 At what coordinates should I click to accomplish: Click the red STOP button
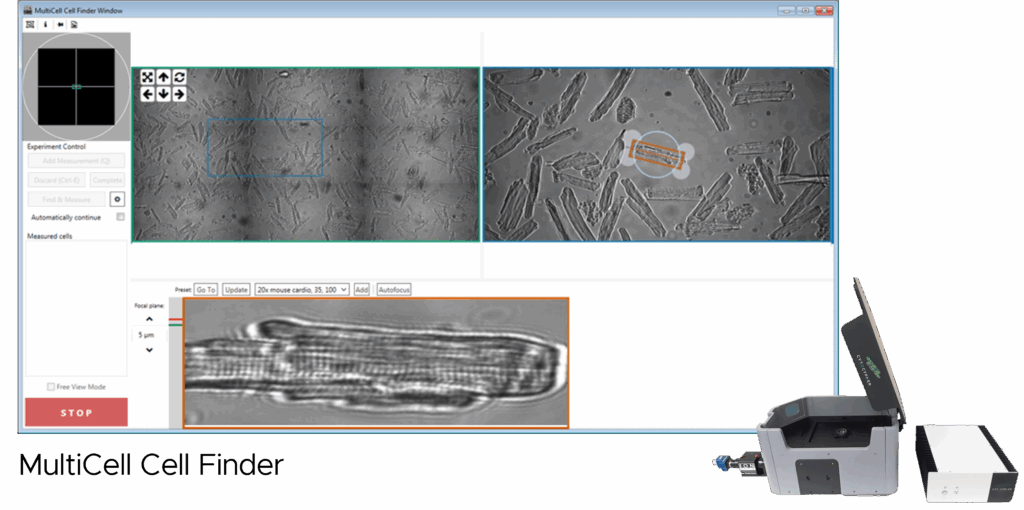tap(76, 412)
